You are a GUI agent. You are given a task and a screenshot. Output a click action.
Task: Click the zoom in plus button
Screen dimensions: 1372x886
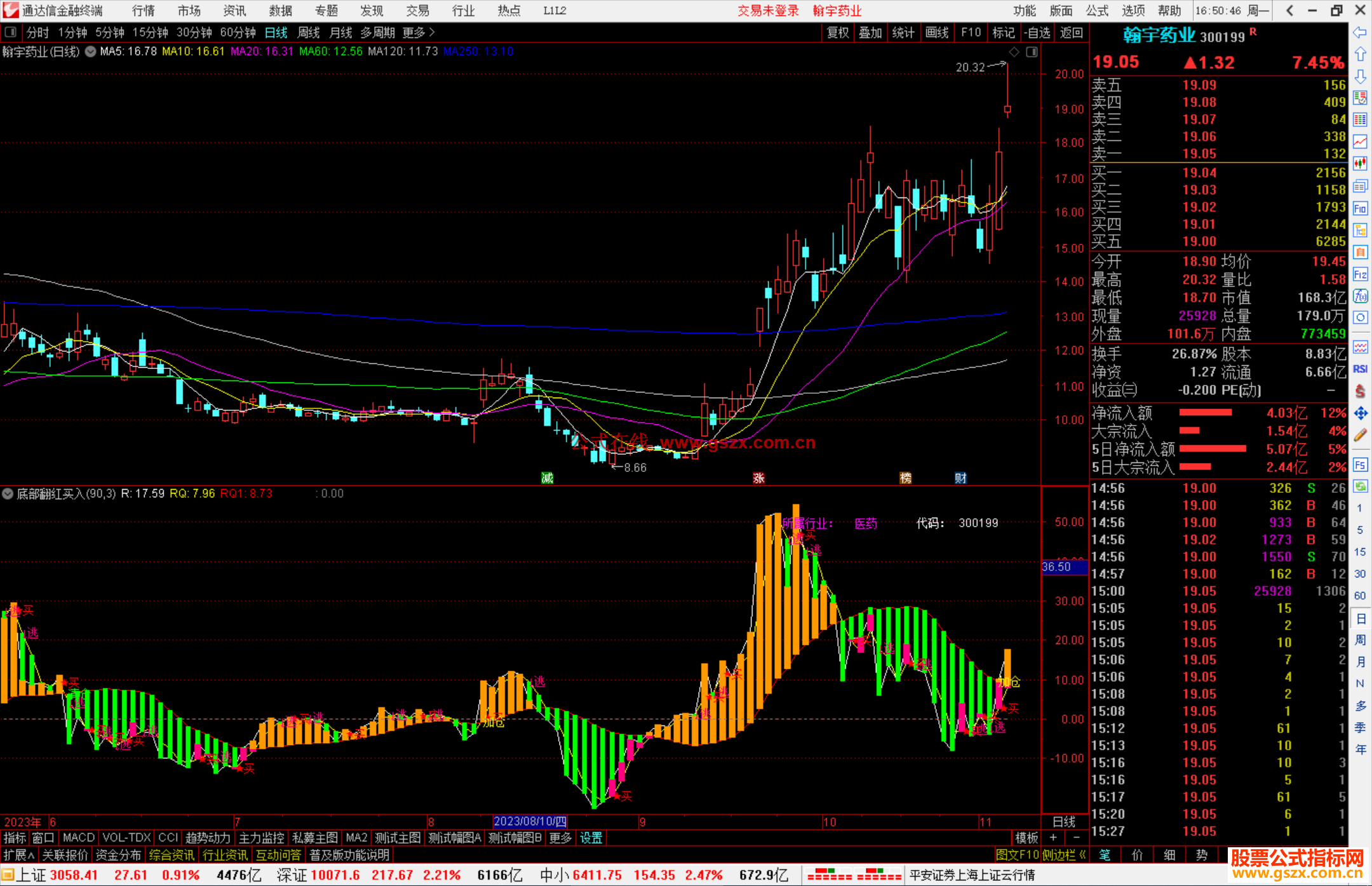point(1054,838)
